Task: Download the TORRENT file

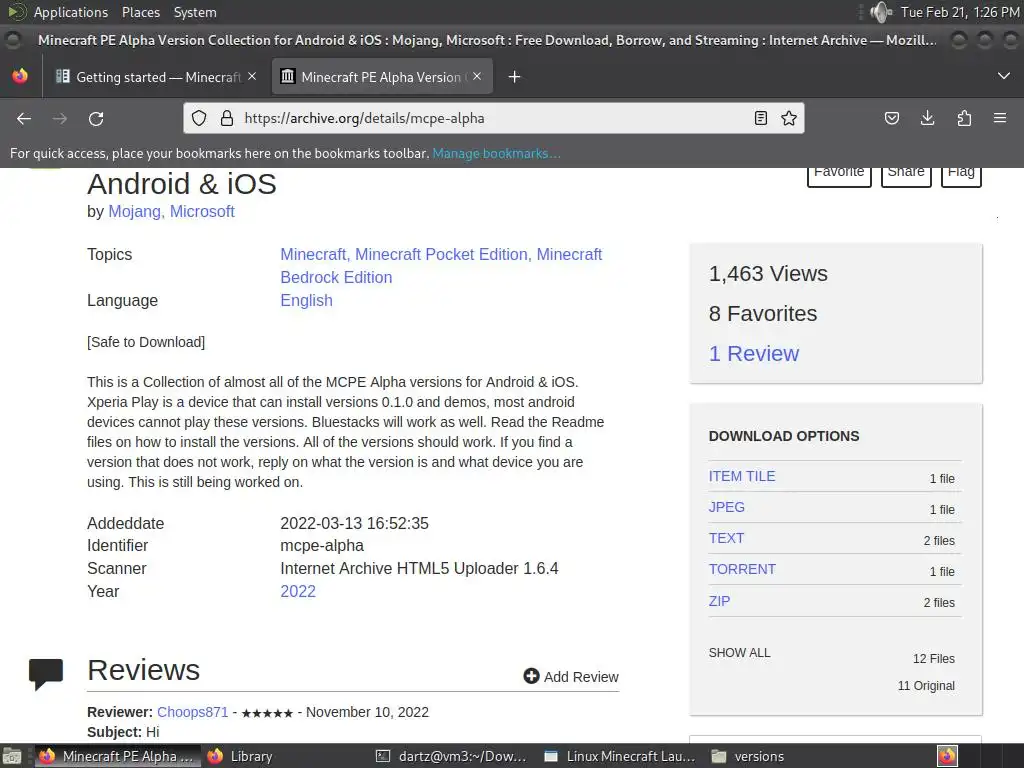Action: tap(742, 569)
